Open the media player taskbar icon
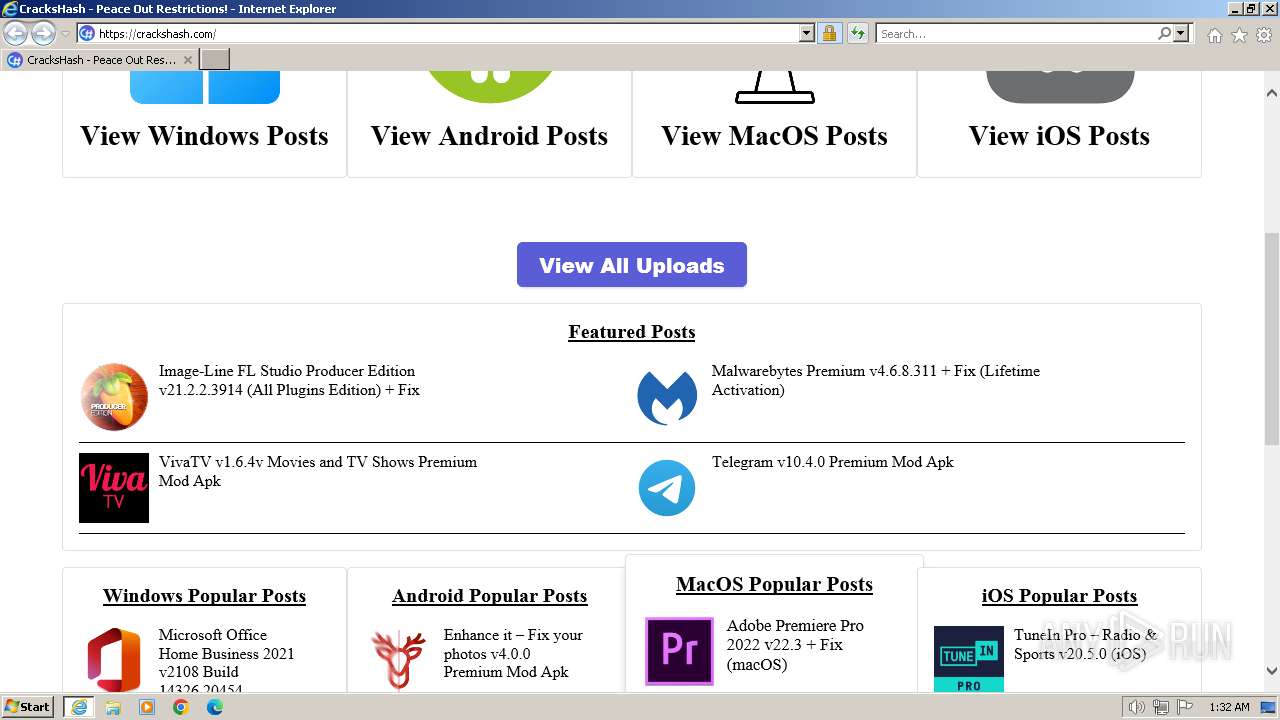The image size is (1280, 720). [147, 707]
